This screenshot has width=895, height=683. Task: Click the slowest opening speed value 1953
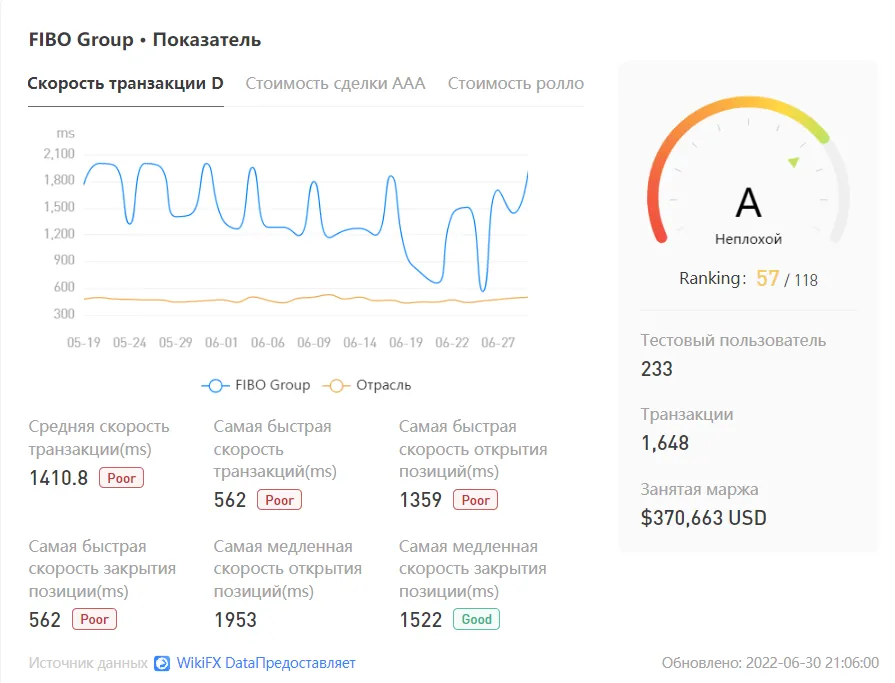[x=235, y=620]
